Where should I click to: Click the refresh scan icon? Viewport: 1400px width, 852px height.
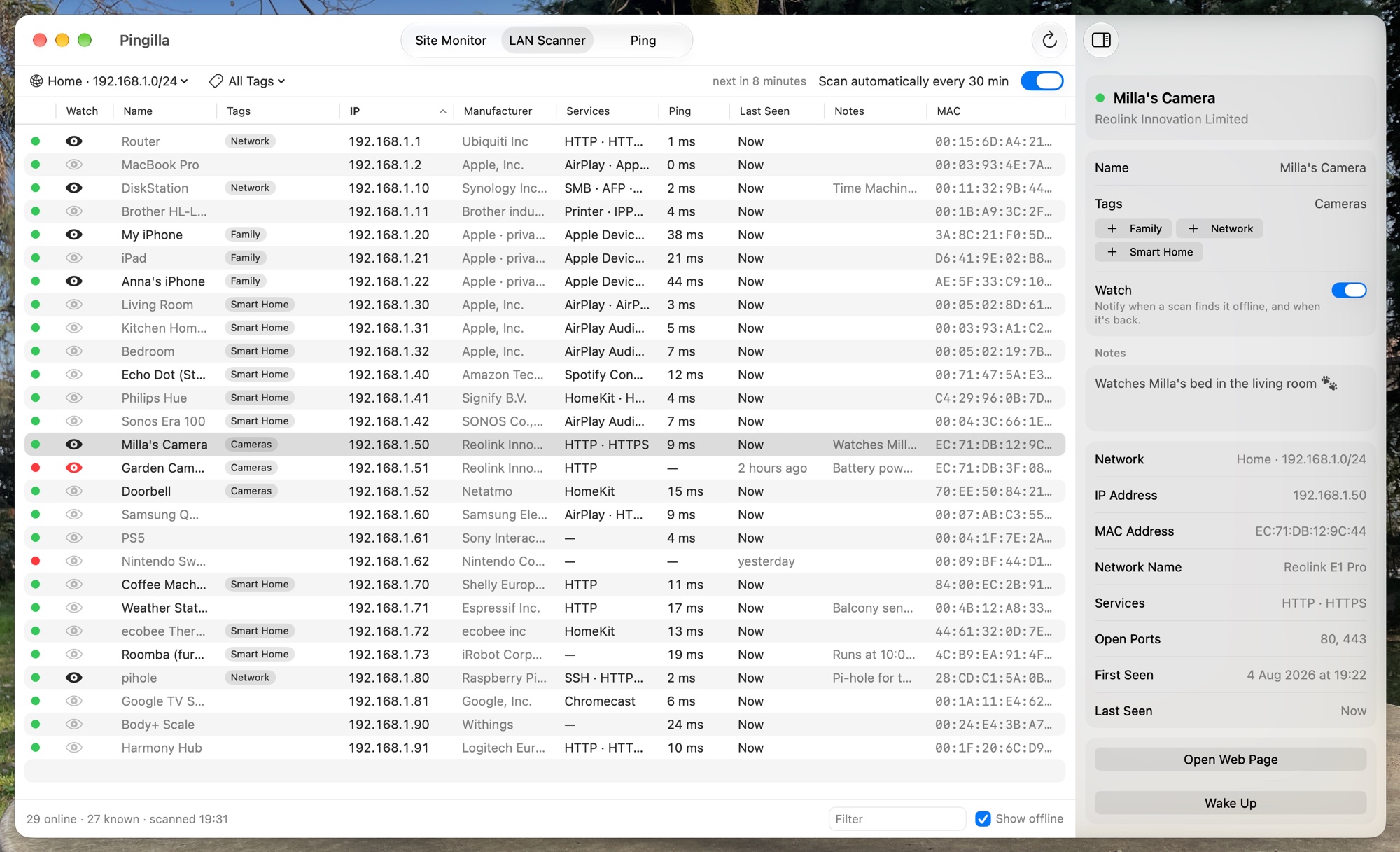point(1049,40)
